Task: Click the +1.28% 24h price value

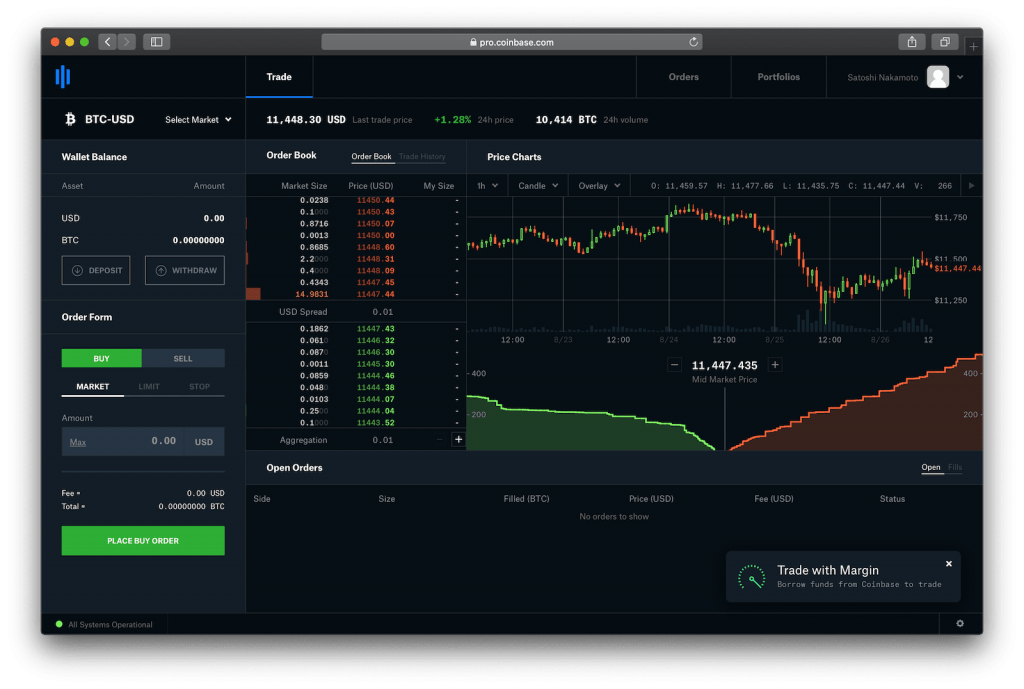Action: click(x=452, y=120)
